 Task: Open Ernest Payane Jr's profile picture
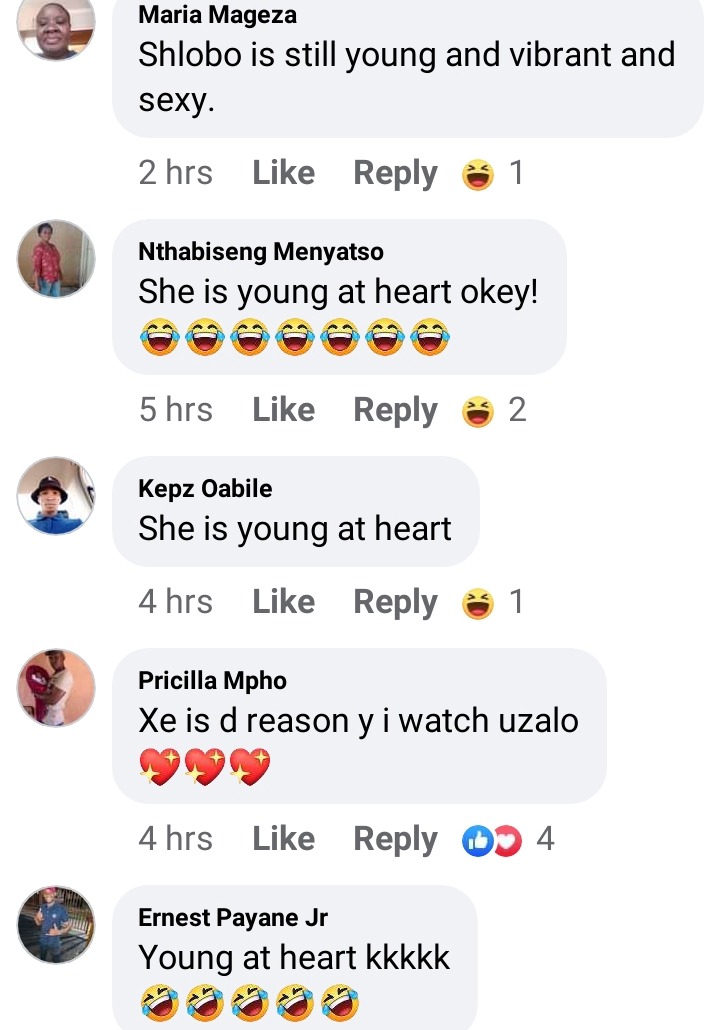[56, 925]
